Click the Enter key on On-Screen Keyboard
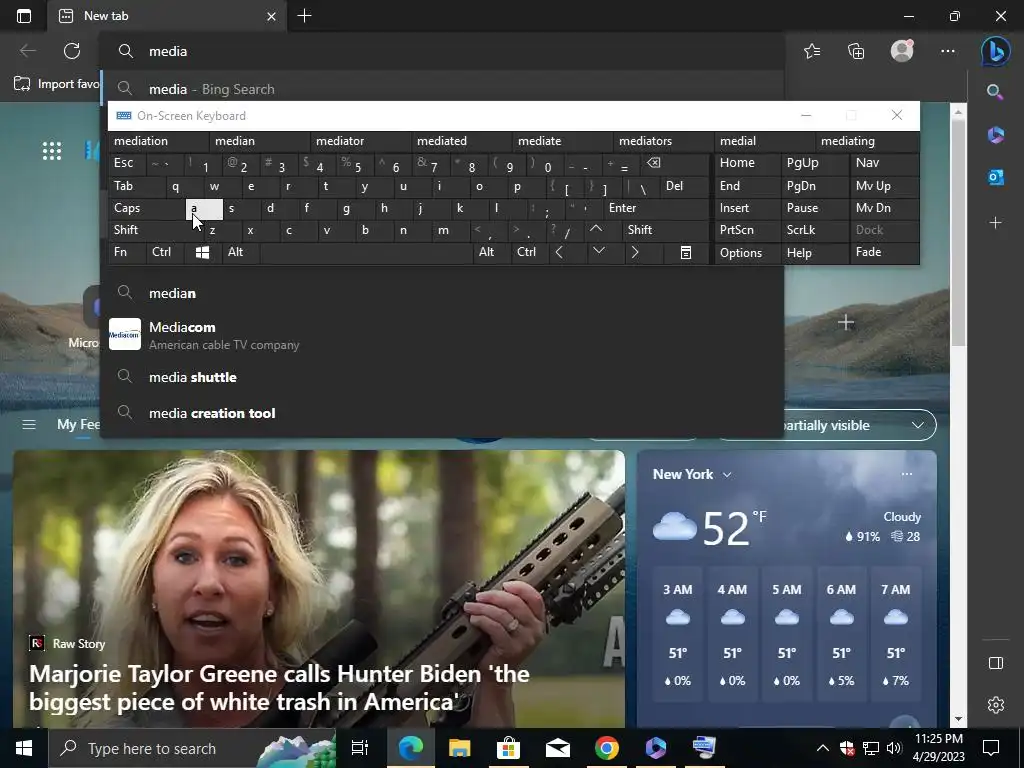The width and height of the screenshot is (1024, 768). [656, 208]
